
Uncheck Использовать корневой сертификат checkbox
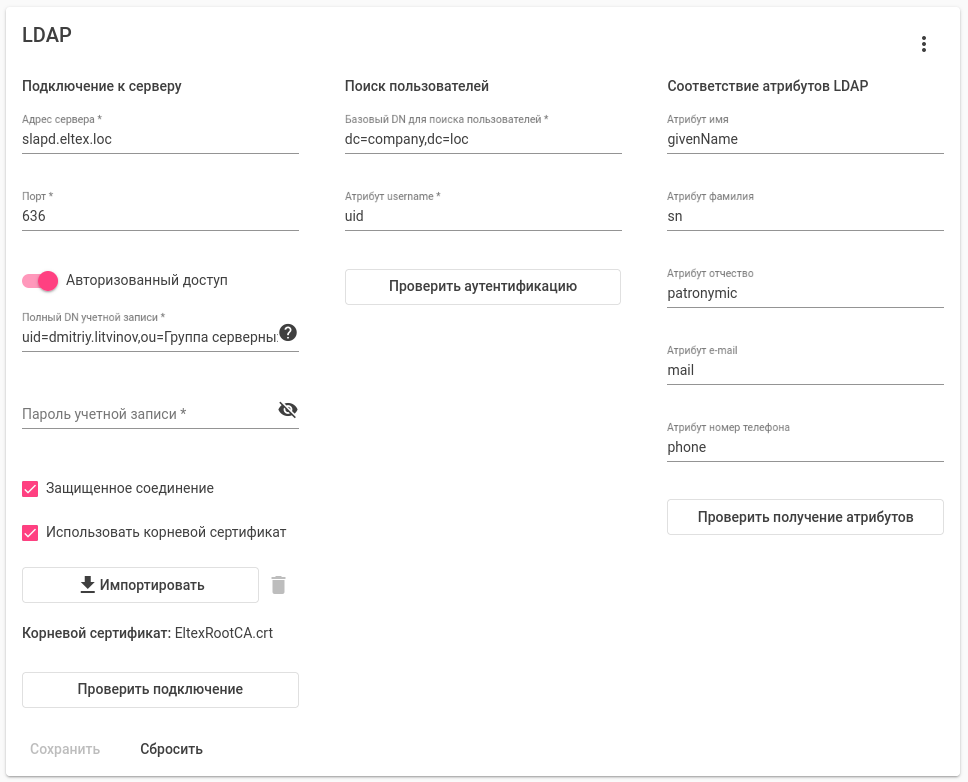click(30, 532)
